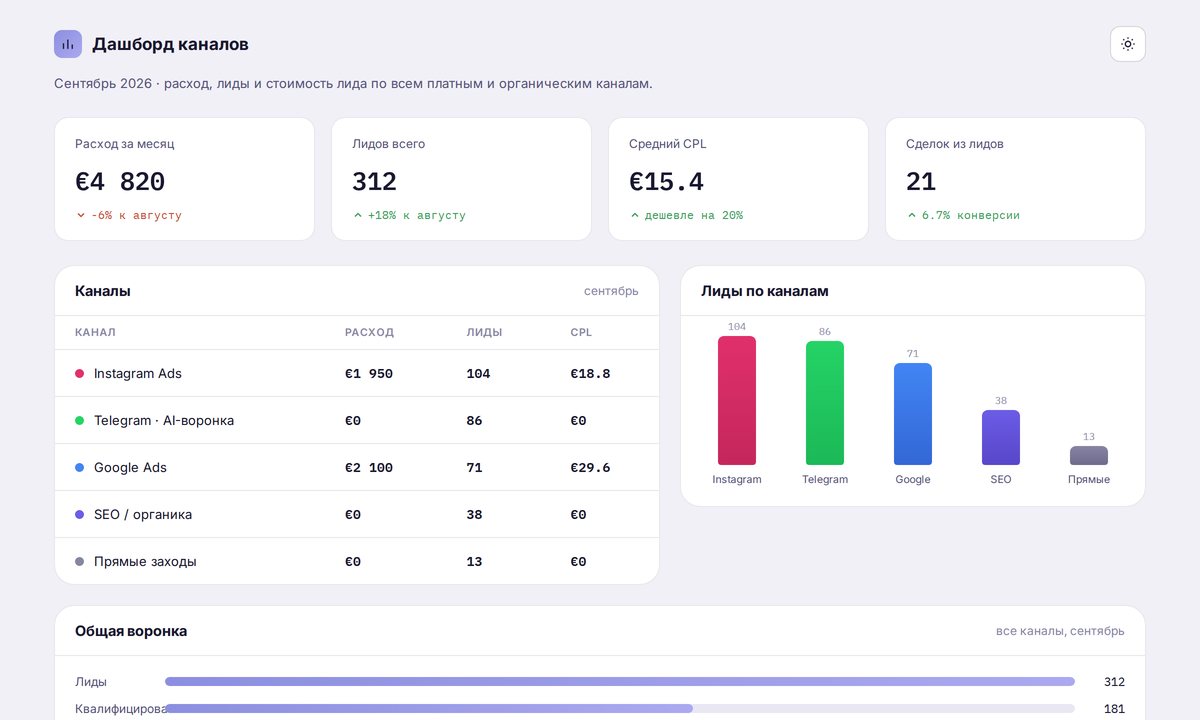1200x720 pixels.
Task: Click the Канал column header
Action: (95, 332)
